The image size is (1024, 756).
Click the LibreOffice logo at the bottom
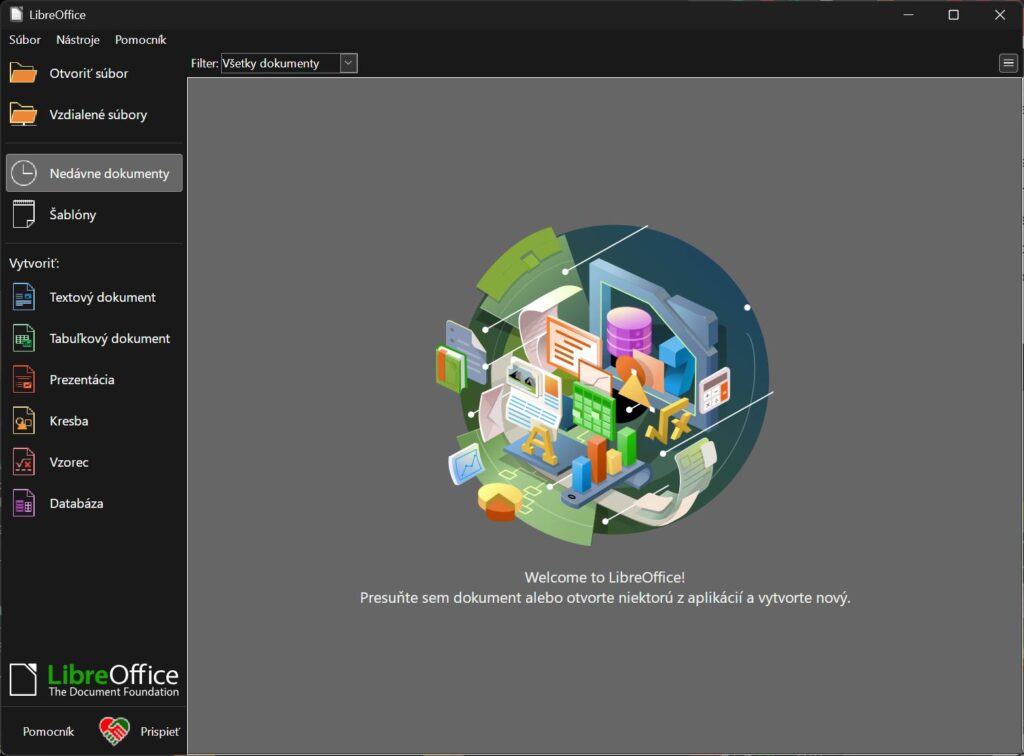coord(95,677)
